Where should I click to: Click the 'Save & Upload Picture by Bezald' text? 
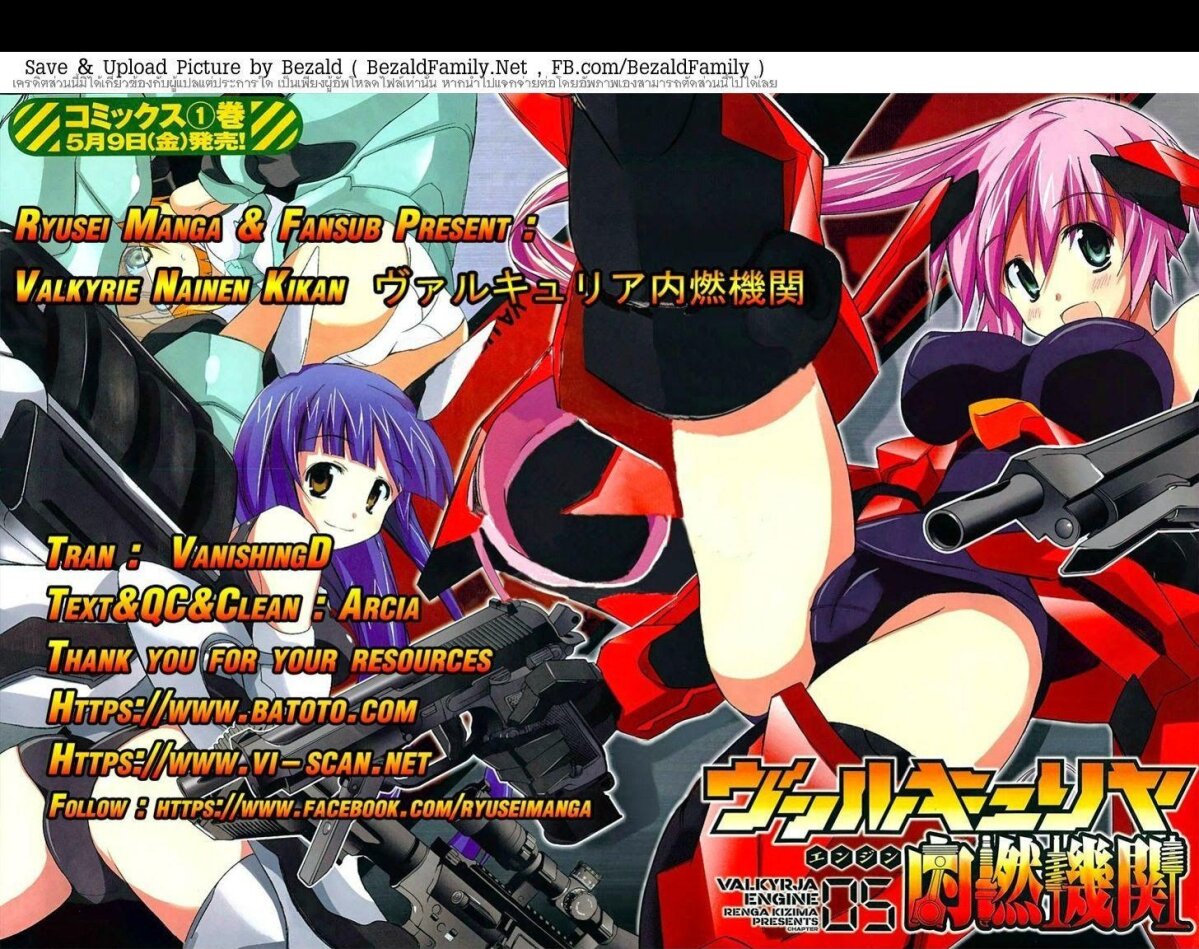pyautogui.click(x=160, y=66)
